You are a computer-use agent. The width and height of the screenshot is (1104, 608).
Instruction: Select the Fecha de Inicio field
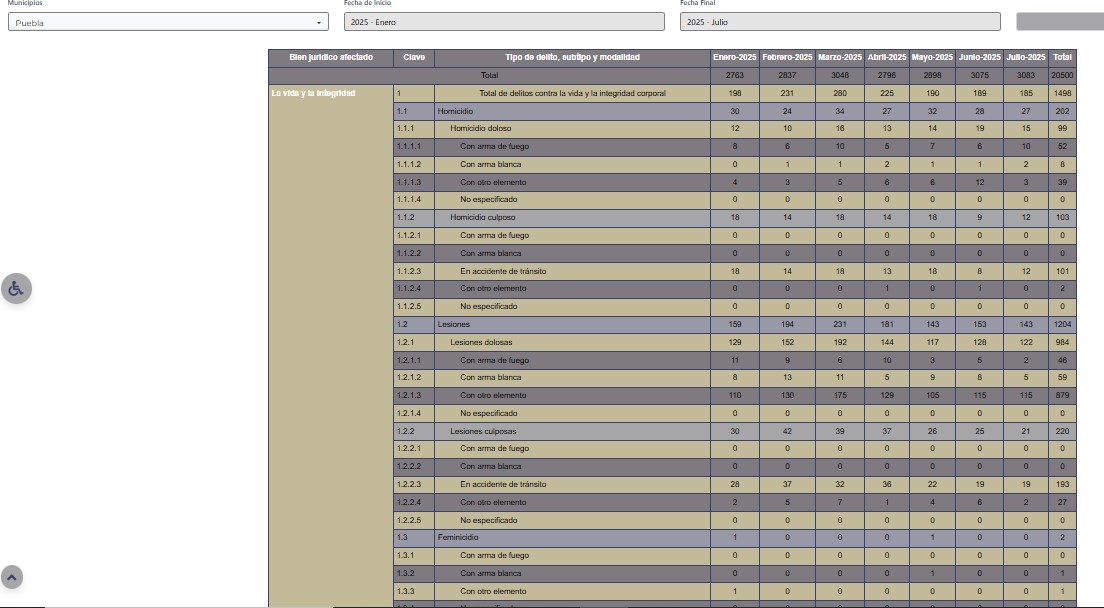point(504,22)
